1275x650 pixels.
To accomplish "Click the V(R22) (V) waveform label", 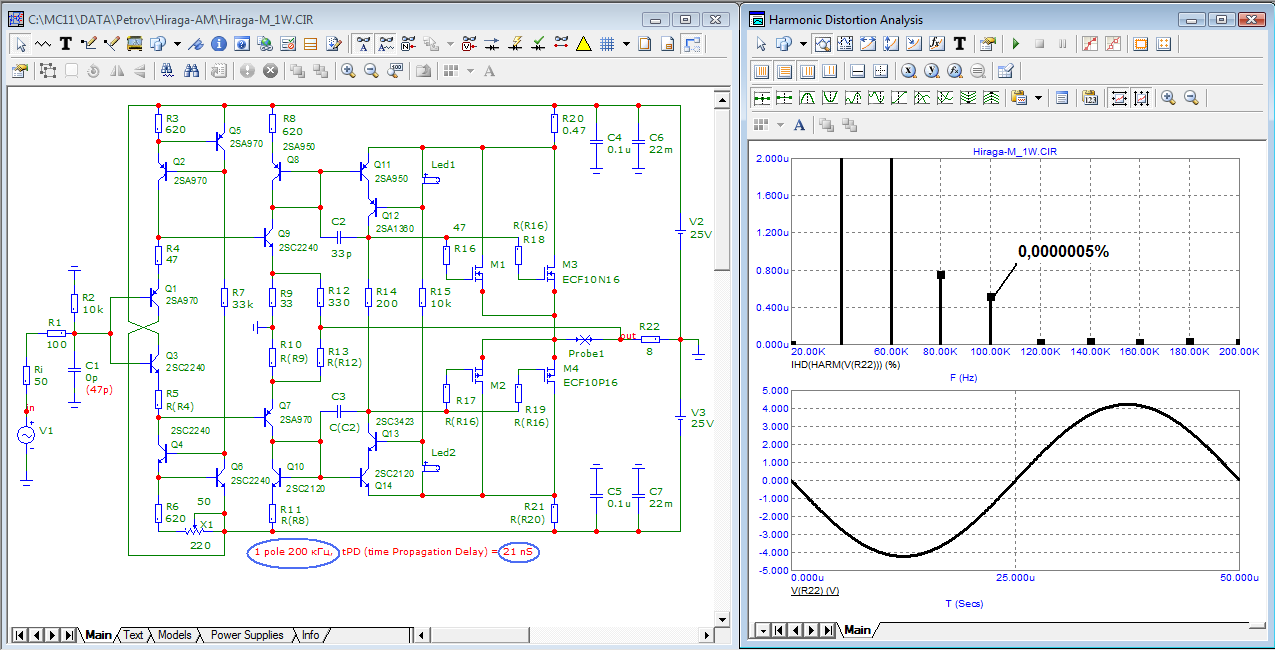I will coord(815,590).
